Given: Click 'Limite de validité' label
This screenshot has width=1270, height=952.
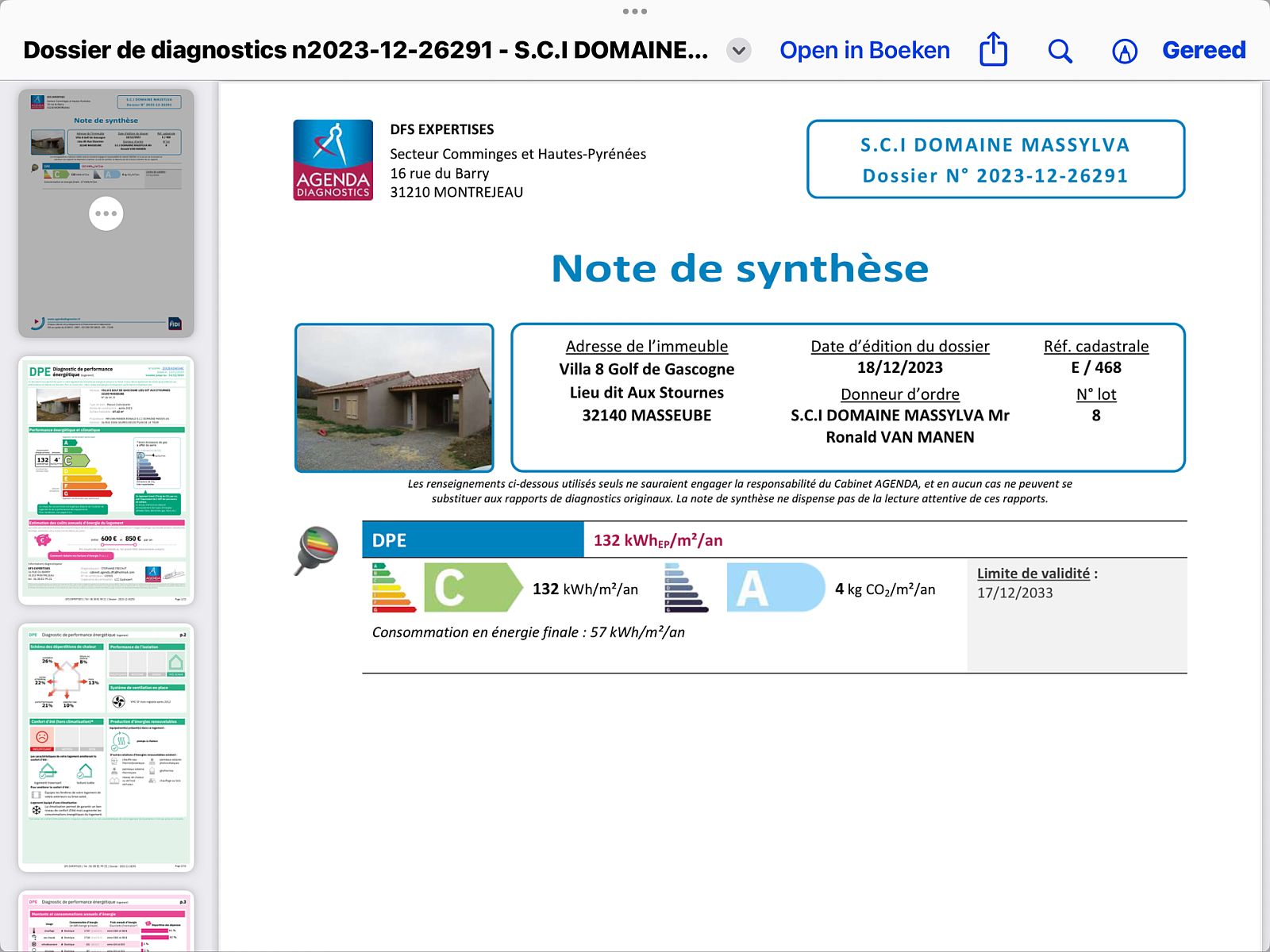Looking at the screenshot, I should tap(1033, 574).
